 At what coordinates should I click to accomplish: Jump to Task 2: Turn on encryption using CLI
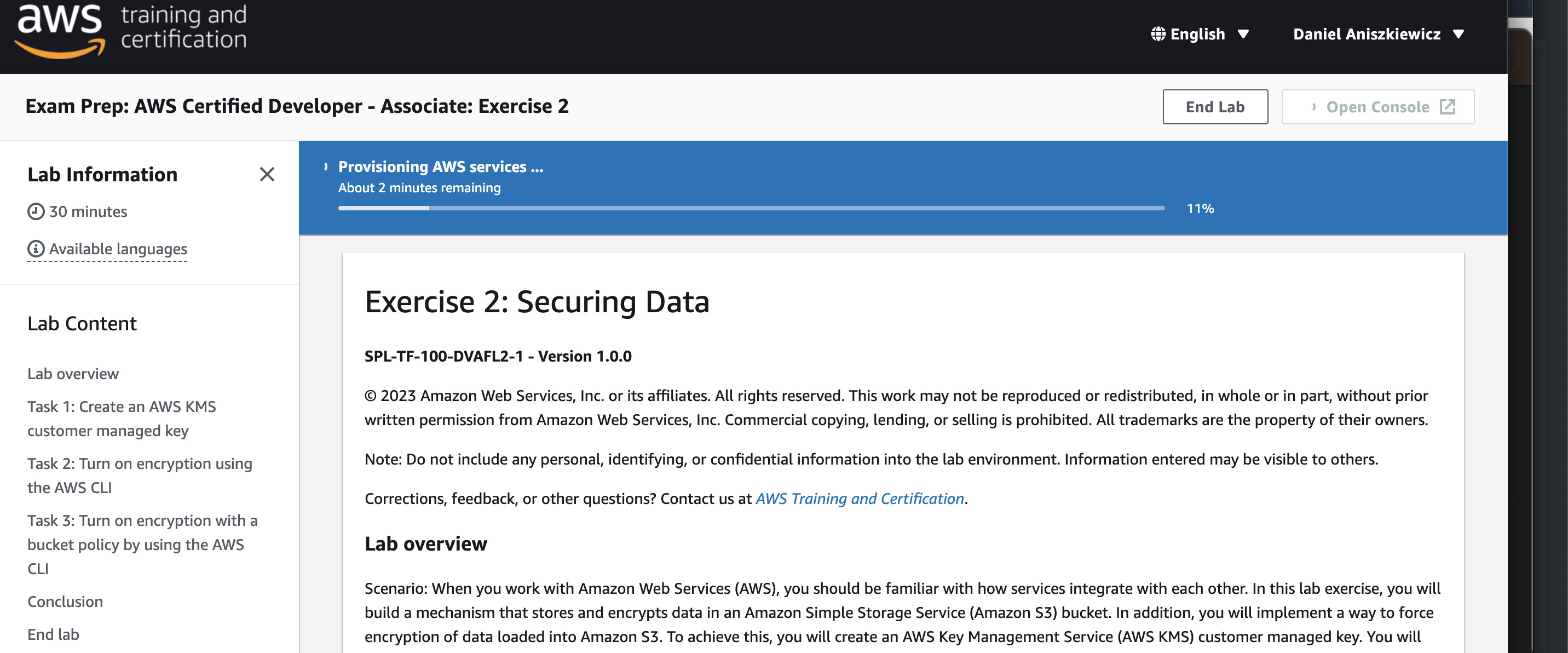click(140, 476)
